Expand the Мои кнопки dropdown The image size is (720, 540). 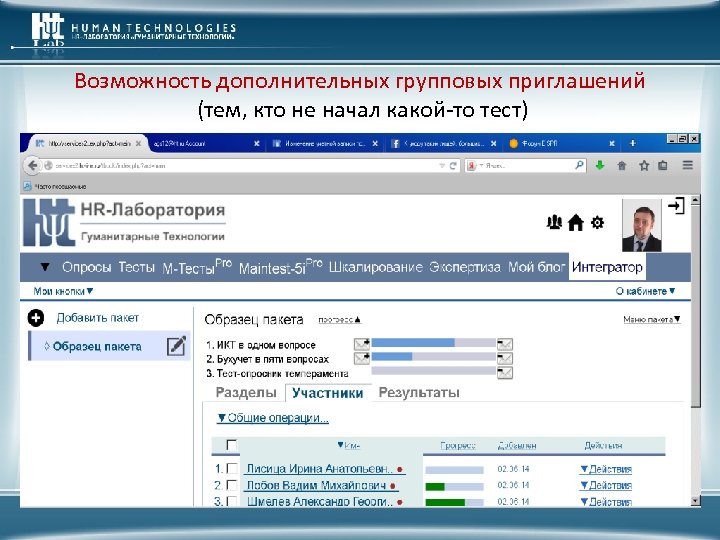coord(63,291)
